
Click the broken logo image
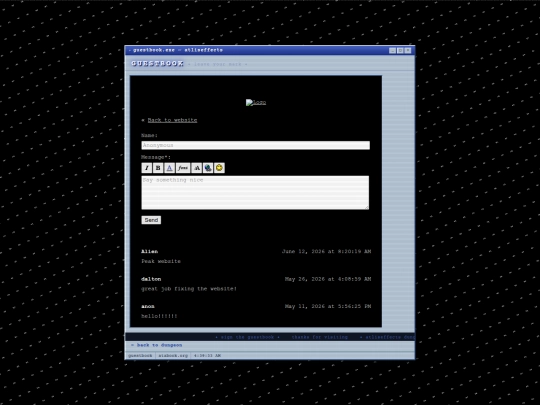coord(256,103)
